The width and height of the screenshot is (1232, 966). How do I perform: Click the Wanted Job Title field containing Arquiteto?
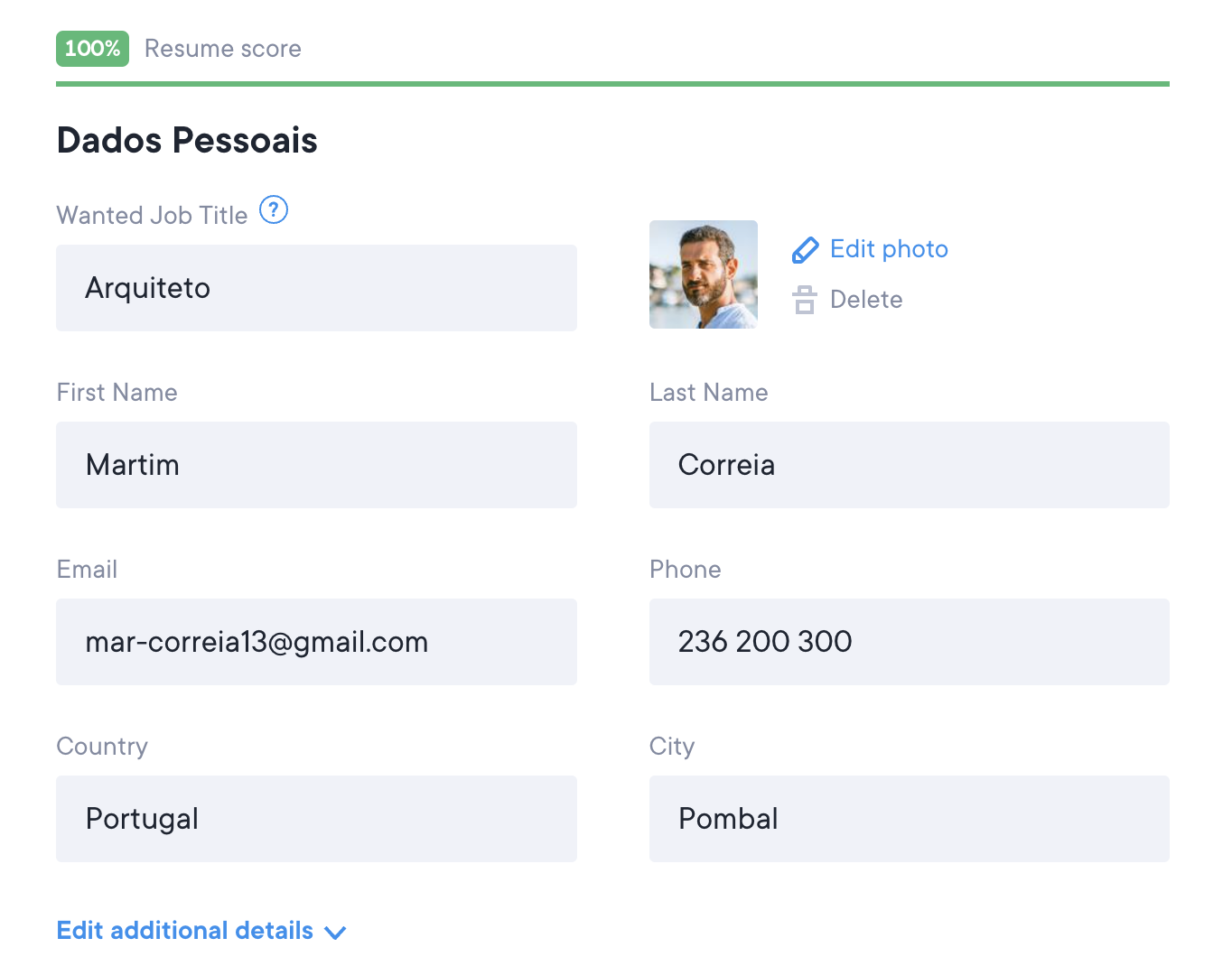point(316,288)
